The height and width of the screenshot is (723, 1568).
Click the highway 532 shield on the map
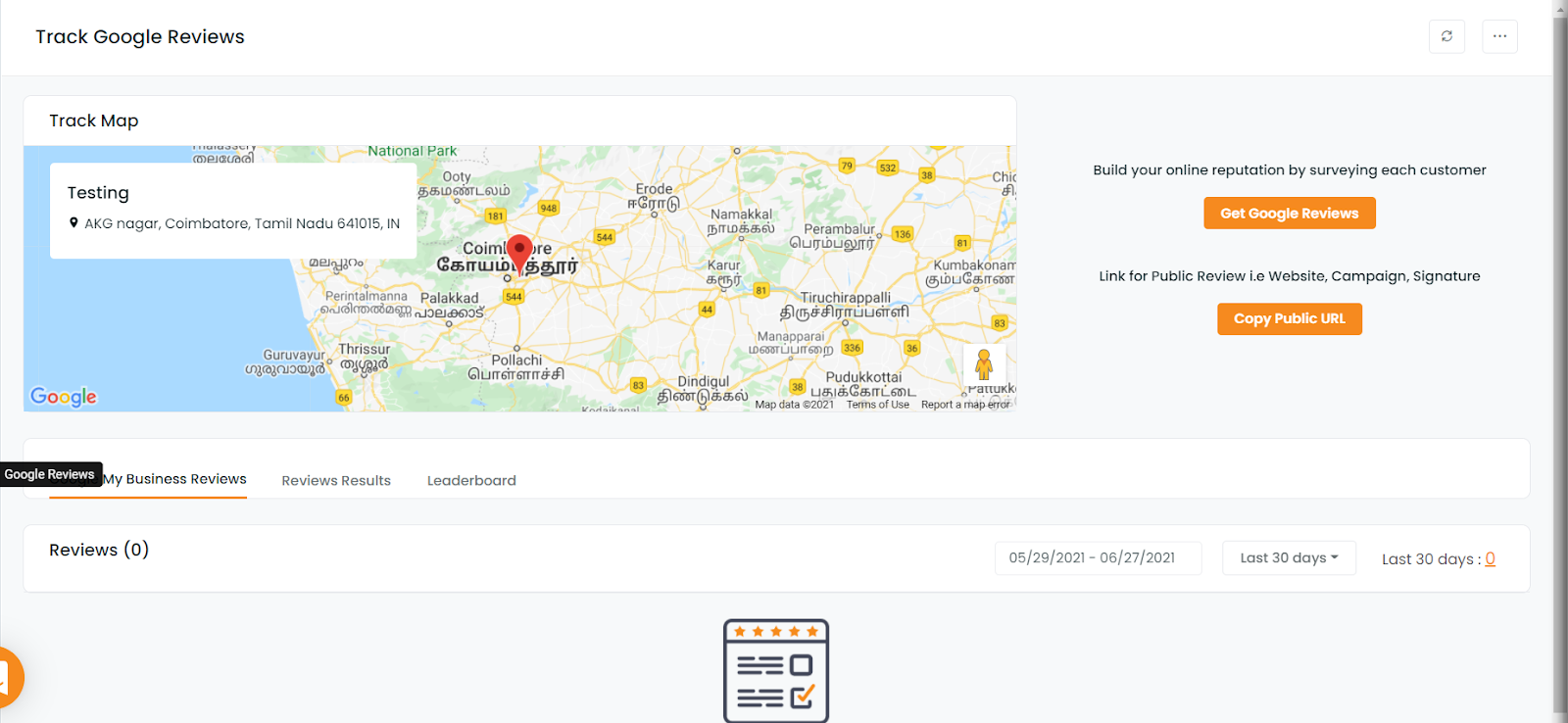(x=888, y=168)
